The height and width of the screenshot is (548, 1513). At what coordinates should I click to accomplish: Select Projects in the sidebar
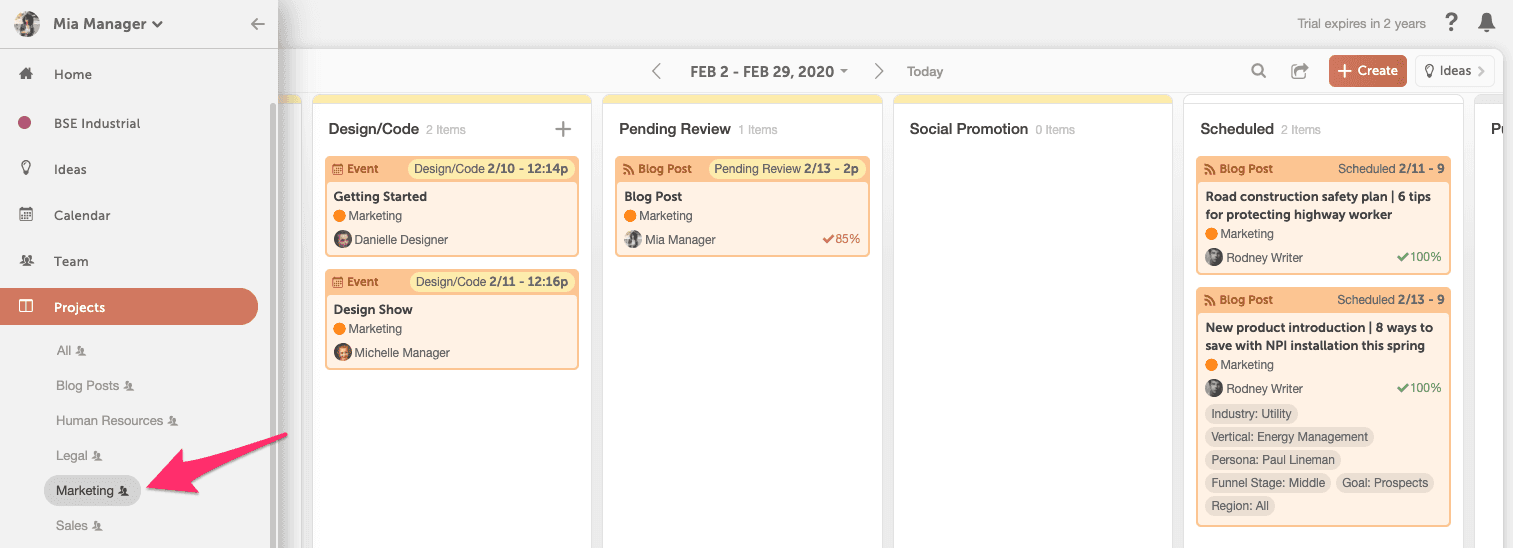tap(129, 307)
